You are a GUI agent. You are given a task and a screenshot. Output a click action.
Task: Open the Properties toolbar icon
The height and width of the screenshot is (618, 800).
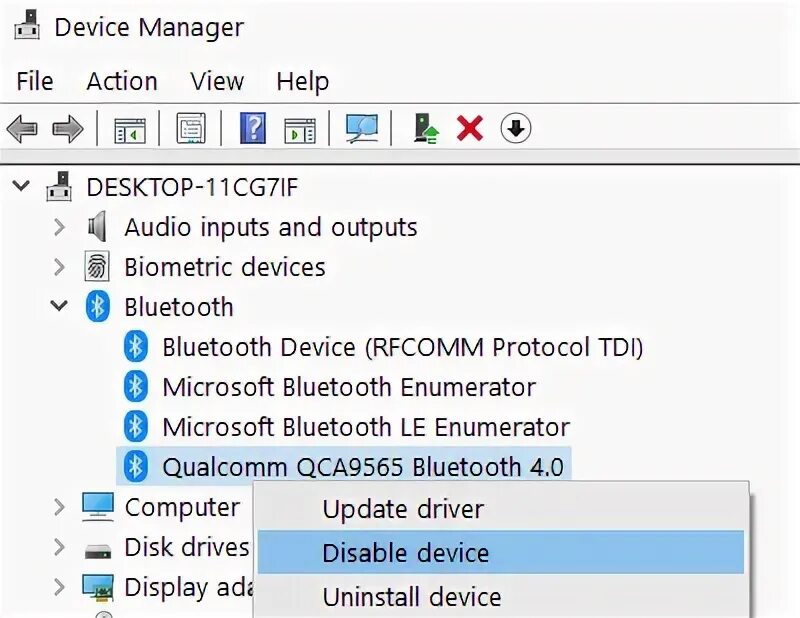click(191, 128)
